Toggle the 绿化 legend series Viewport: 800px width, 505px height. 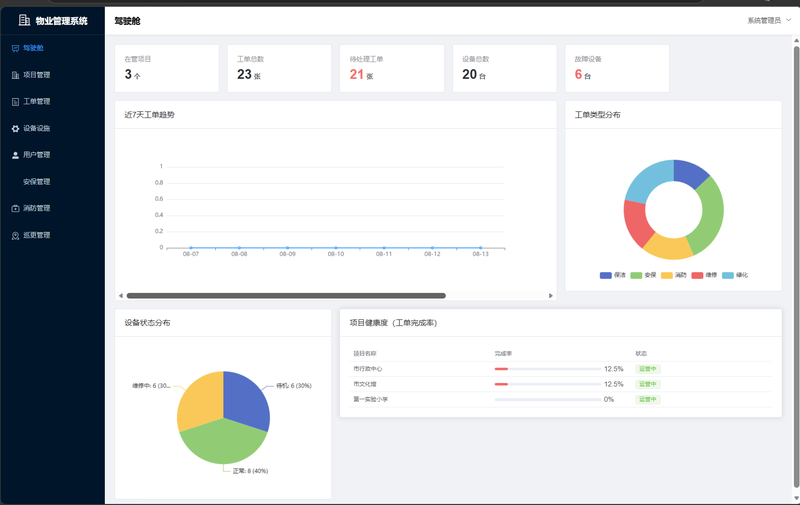(x=735, y=275)
